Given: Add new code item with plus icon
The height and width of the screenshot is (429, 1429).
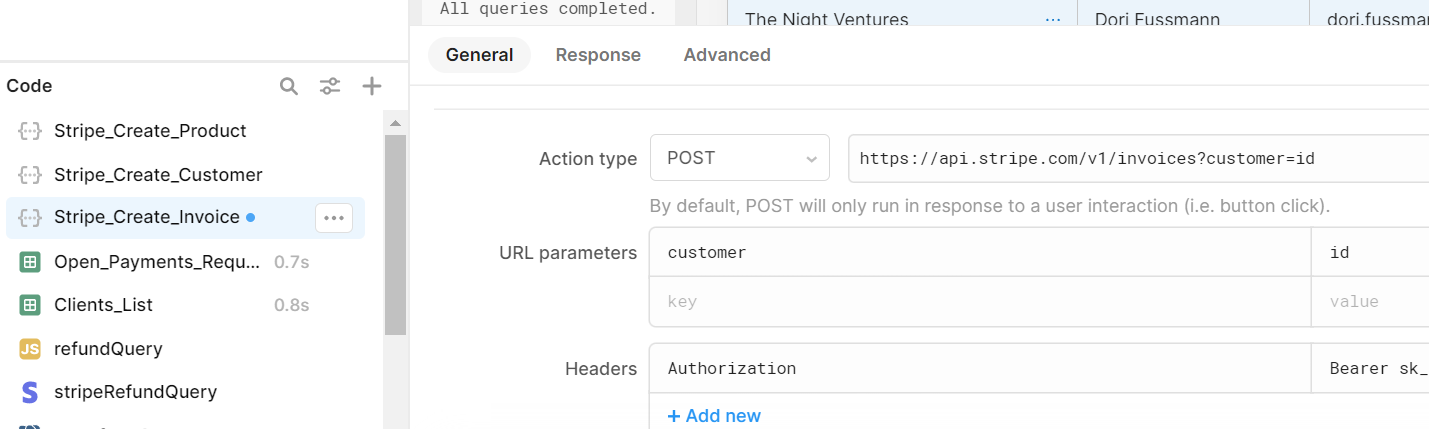Looking at the screenshot, I should pyautogui.click(x=372, y=86).
